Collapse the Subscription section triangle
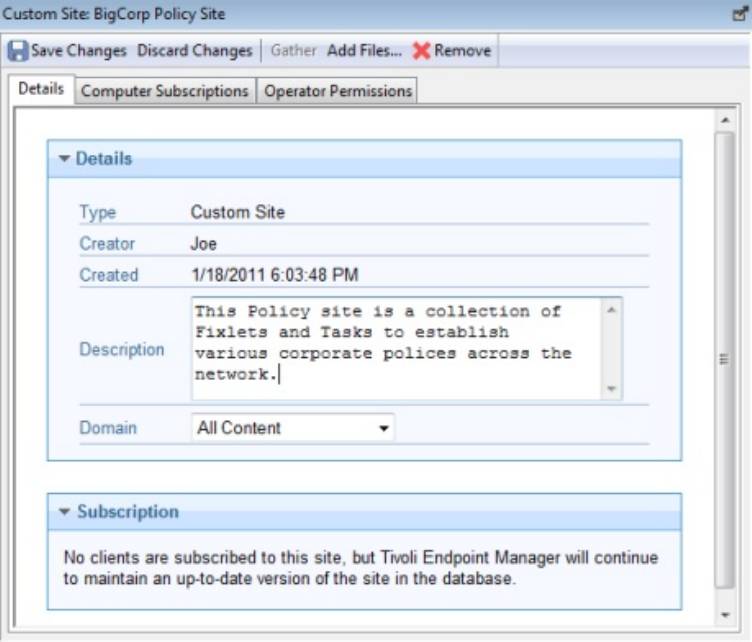The width and height of the screenshot is (752, 642). [64, 512]
